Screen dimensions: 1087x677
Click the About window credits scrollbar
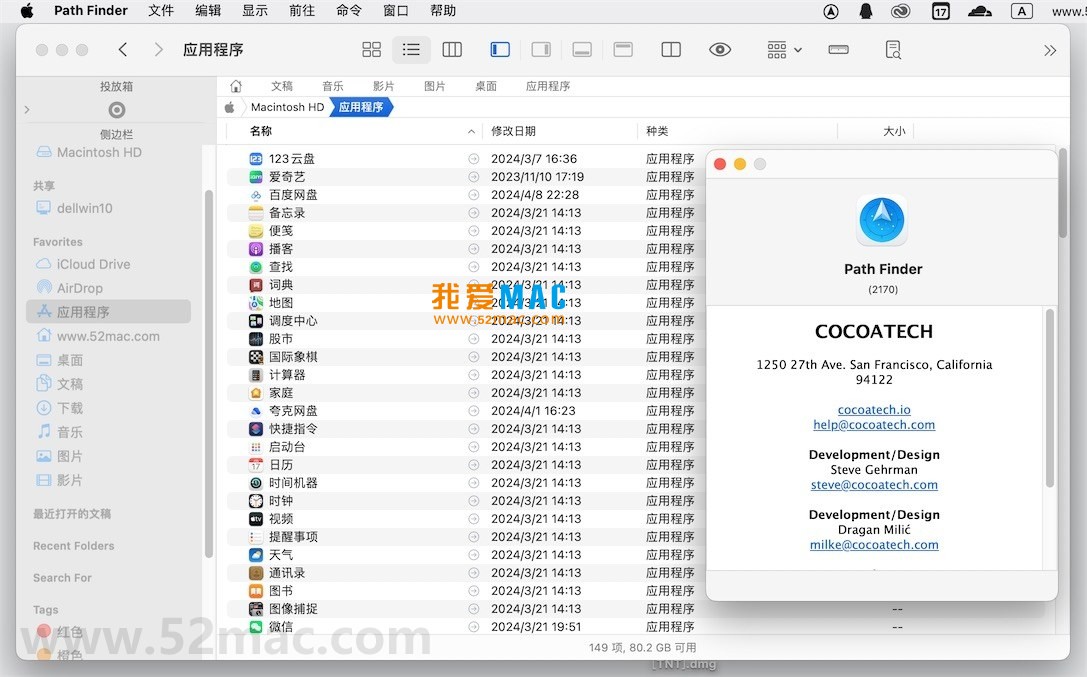pyautogui.click(x=1050, y=398)
